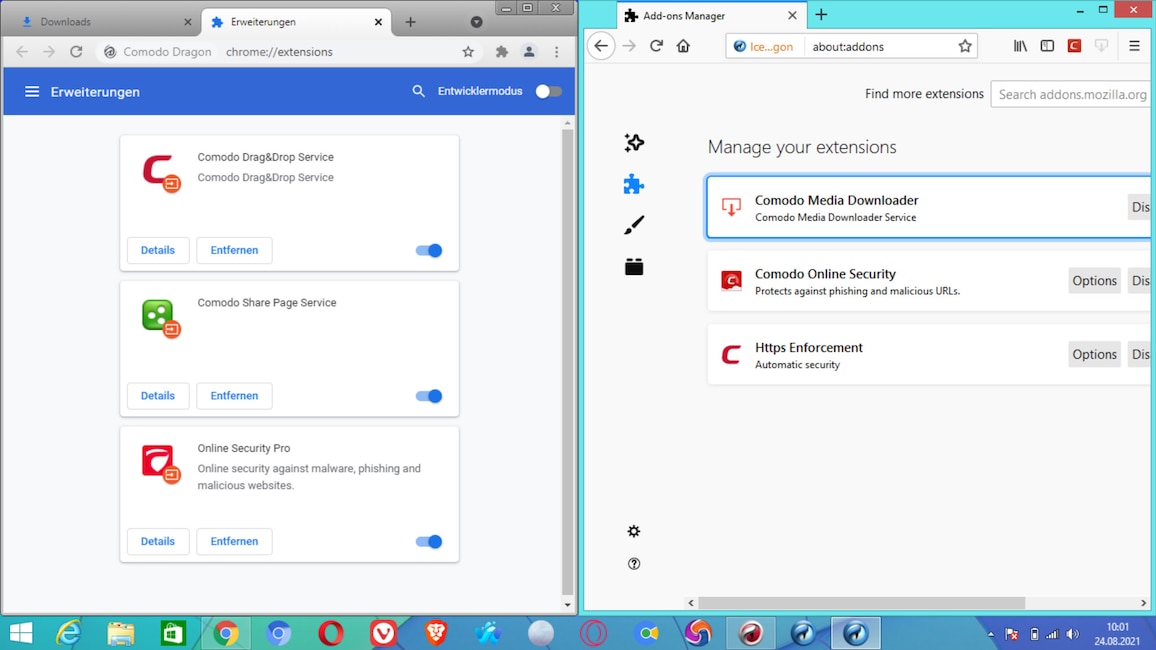Open Opera browser from the taskbar

tap(331, 633)
